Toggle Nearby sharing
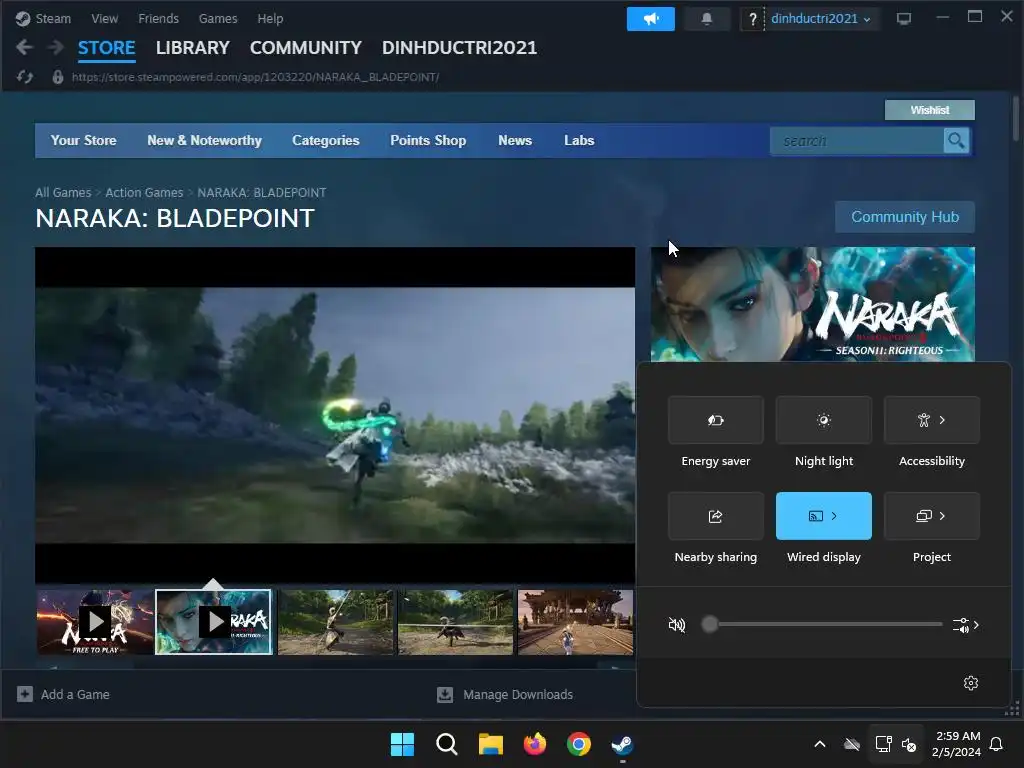Screen dimensions: 1024x768 point(716,516)
